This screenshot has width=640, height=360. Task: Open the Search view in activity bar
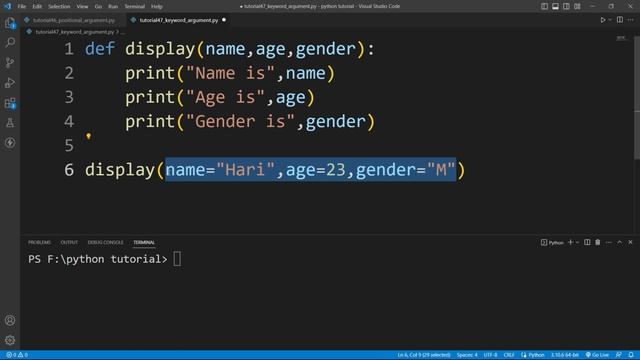(10, 42)
